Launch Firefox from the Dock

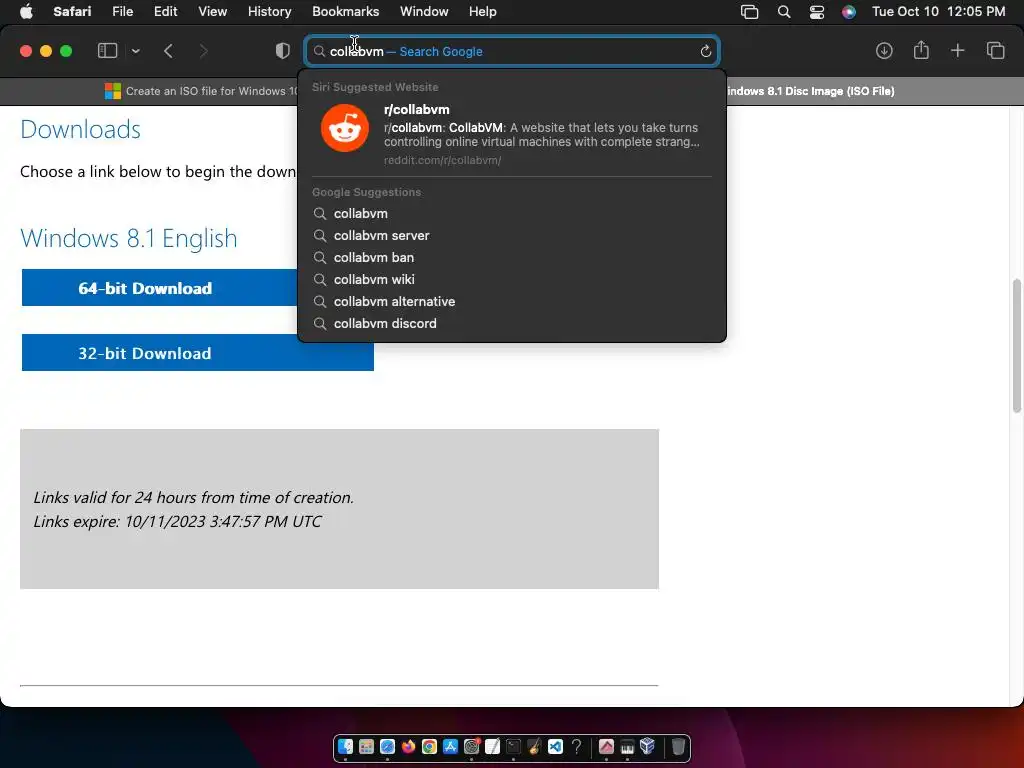(x=408, y=746)
